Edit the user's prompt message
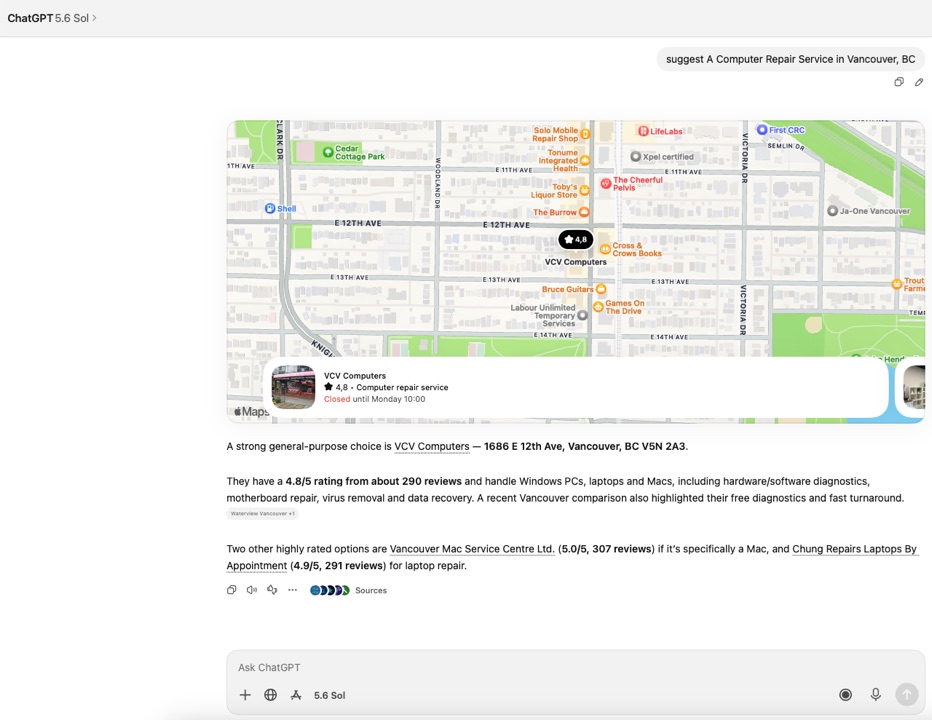Image resolution: width=932 pixels, height=720 pixels. point(919,82)
